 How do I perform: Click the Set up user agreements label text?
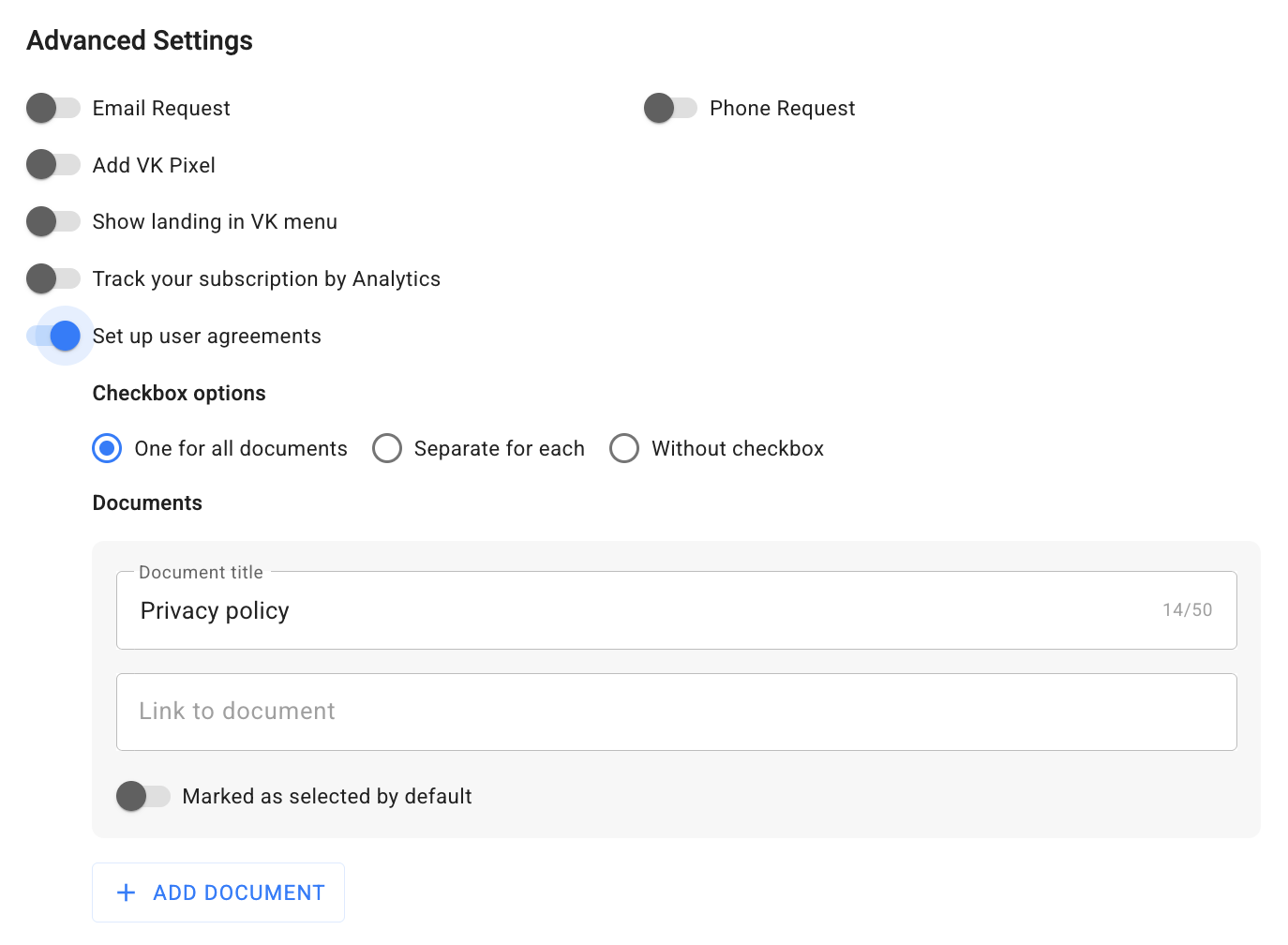[207, 337]
